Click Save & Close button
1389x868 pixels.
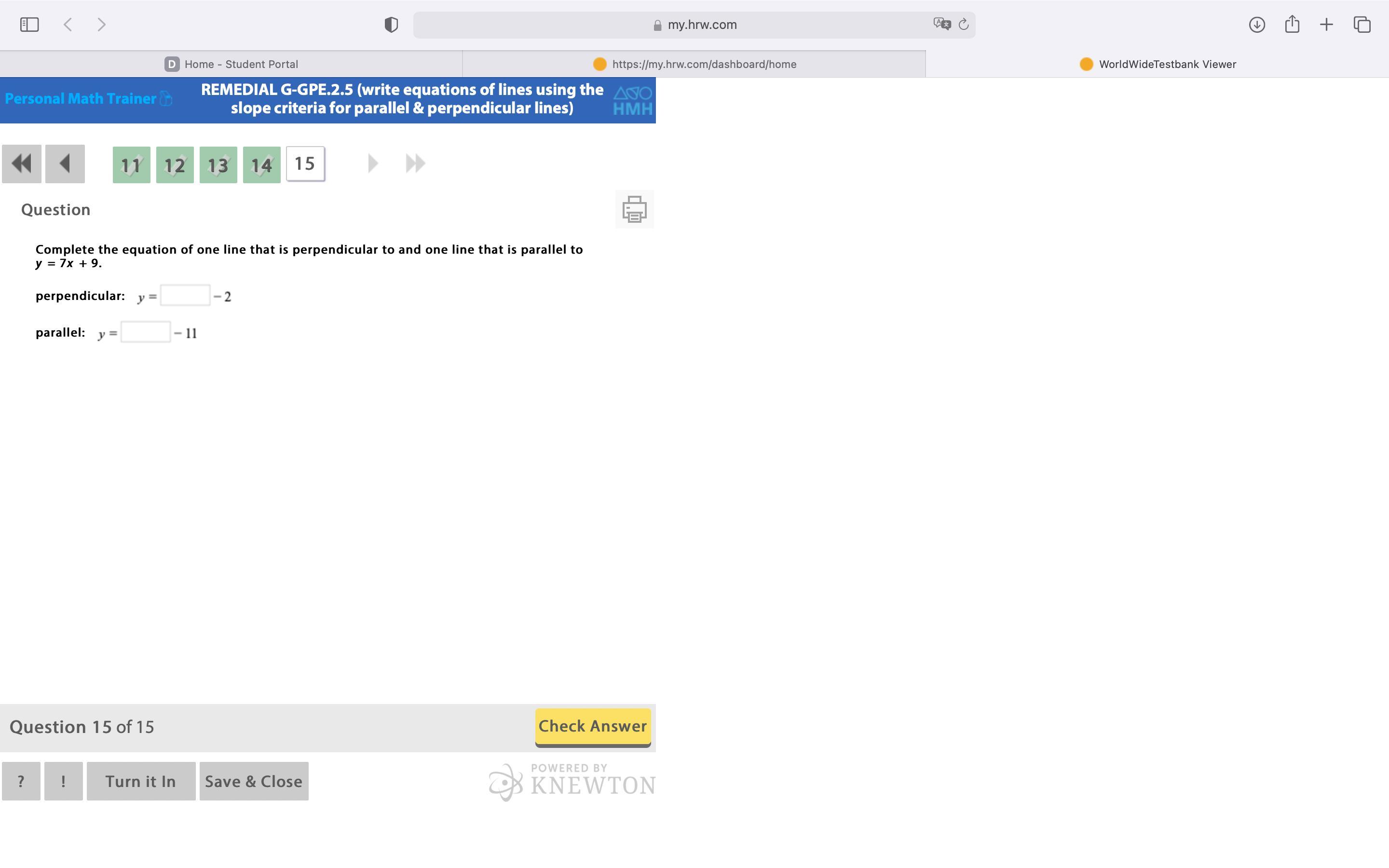(254, 781)
